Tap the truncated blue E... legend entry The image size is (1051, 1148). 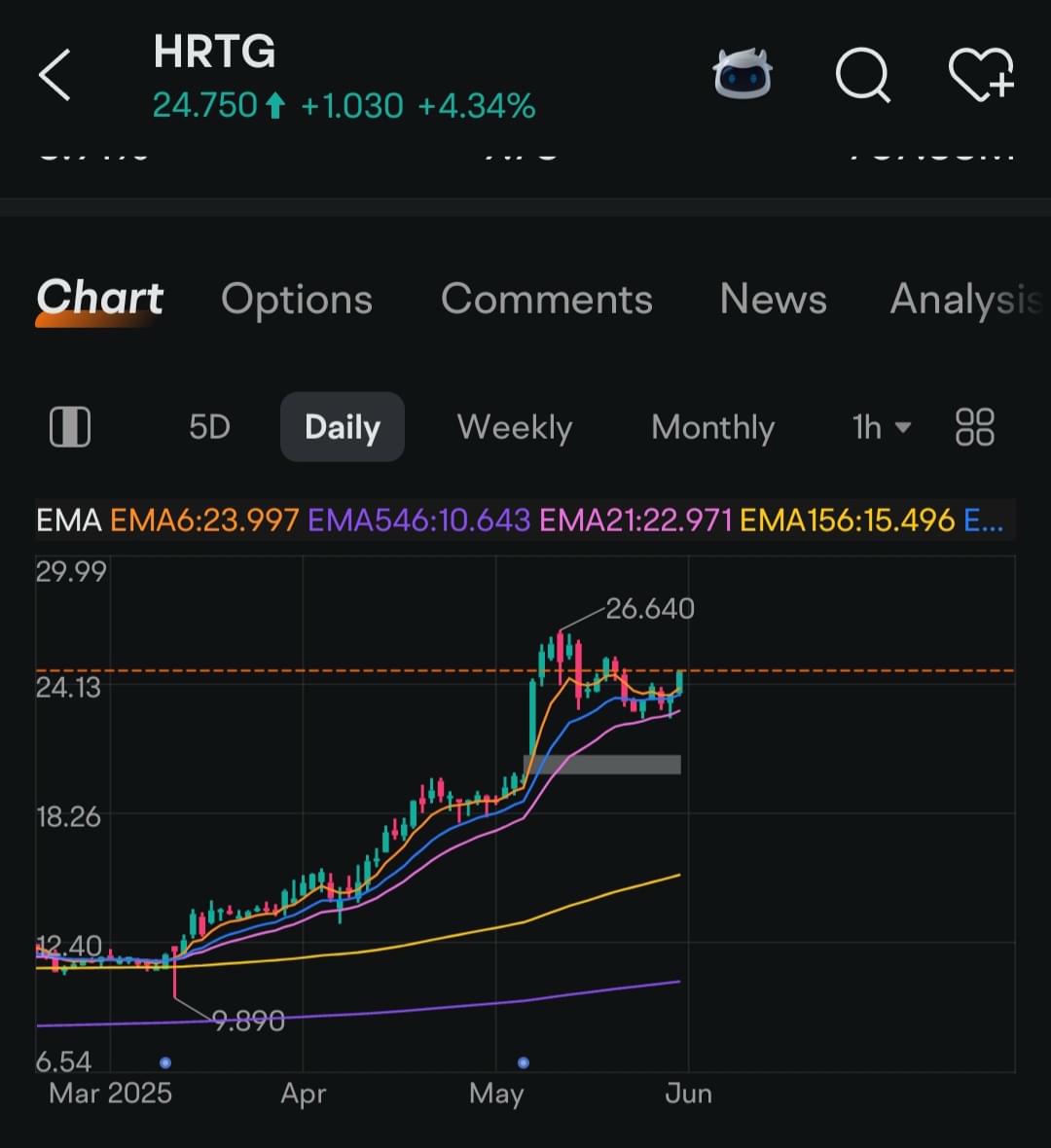pos(984,520)
